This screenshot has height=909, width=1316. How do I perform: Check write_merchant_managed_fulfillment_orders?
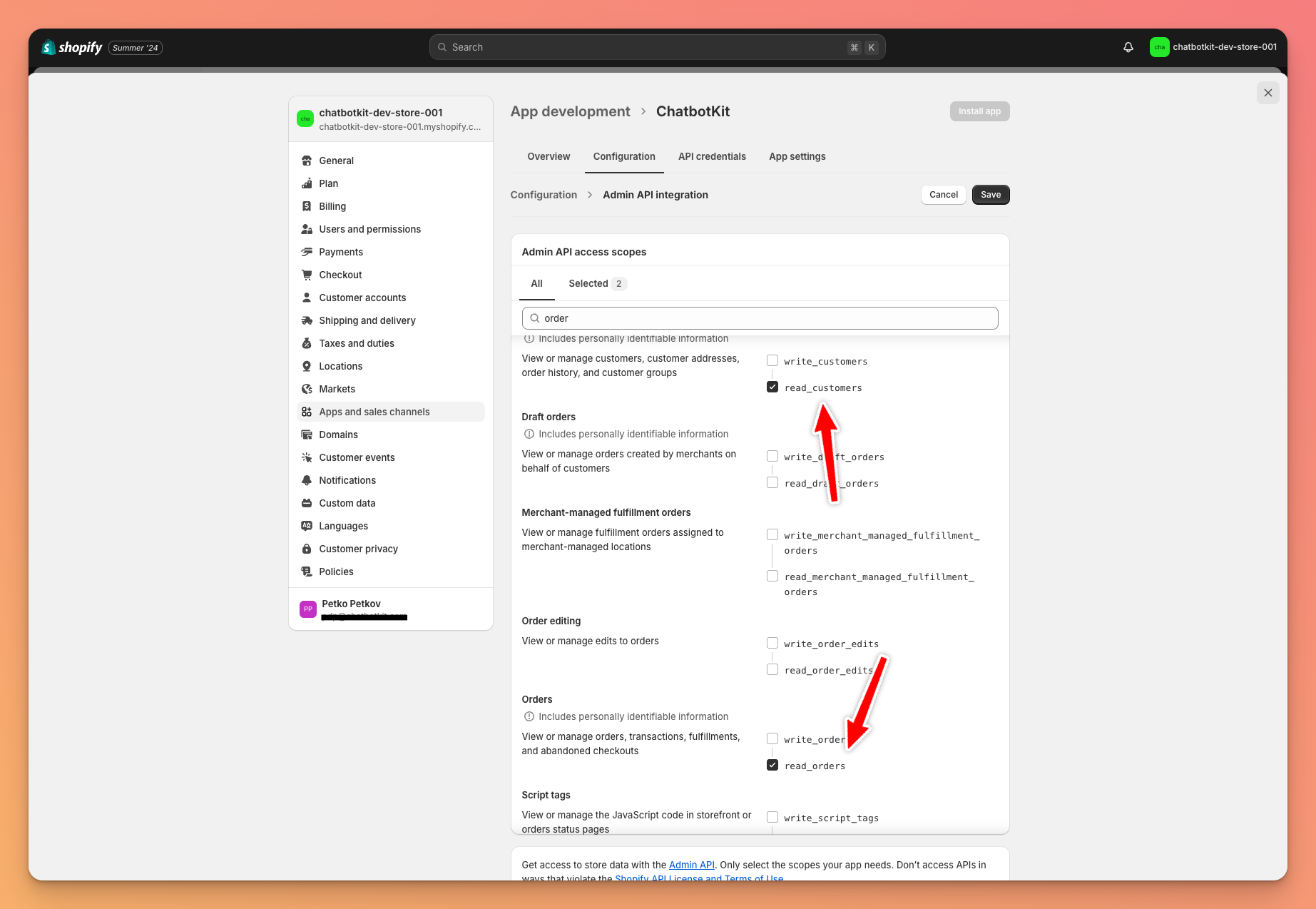pyautogui.click(x=772, y=534)
